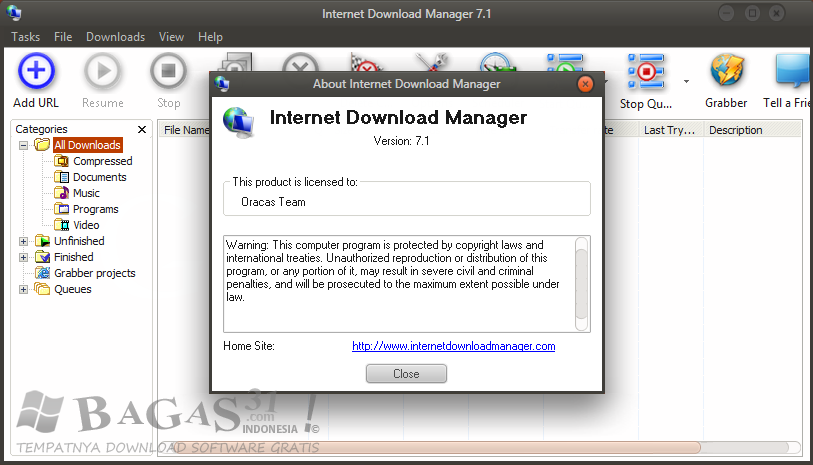This screenshot has width=813, height=465.
Task: Click the Stop Queue toolbar icon
Action: (646, 71)
